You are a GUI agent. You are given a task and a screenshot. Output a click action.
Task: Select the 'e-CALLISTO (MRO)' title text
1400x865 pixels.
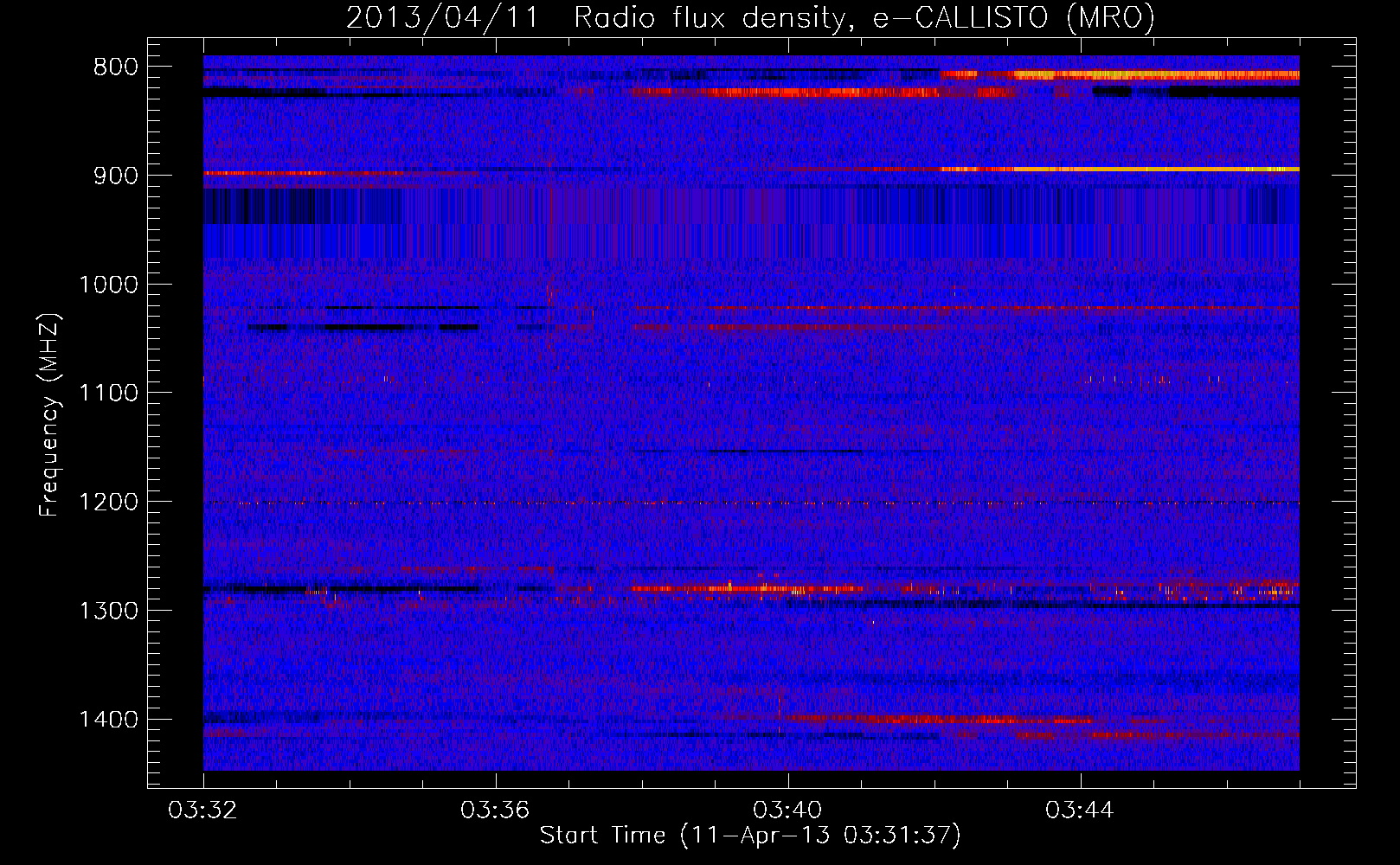tap(1013, 17)
